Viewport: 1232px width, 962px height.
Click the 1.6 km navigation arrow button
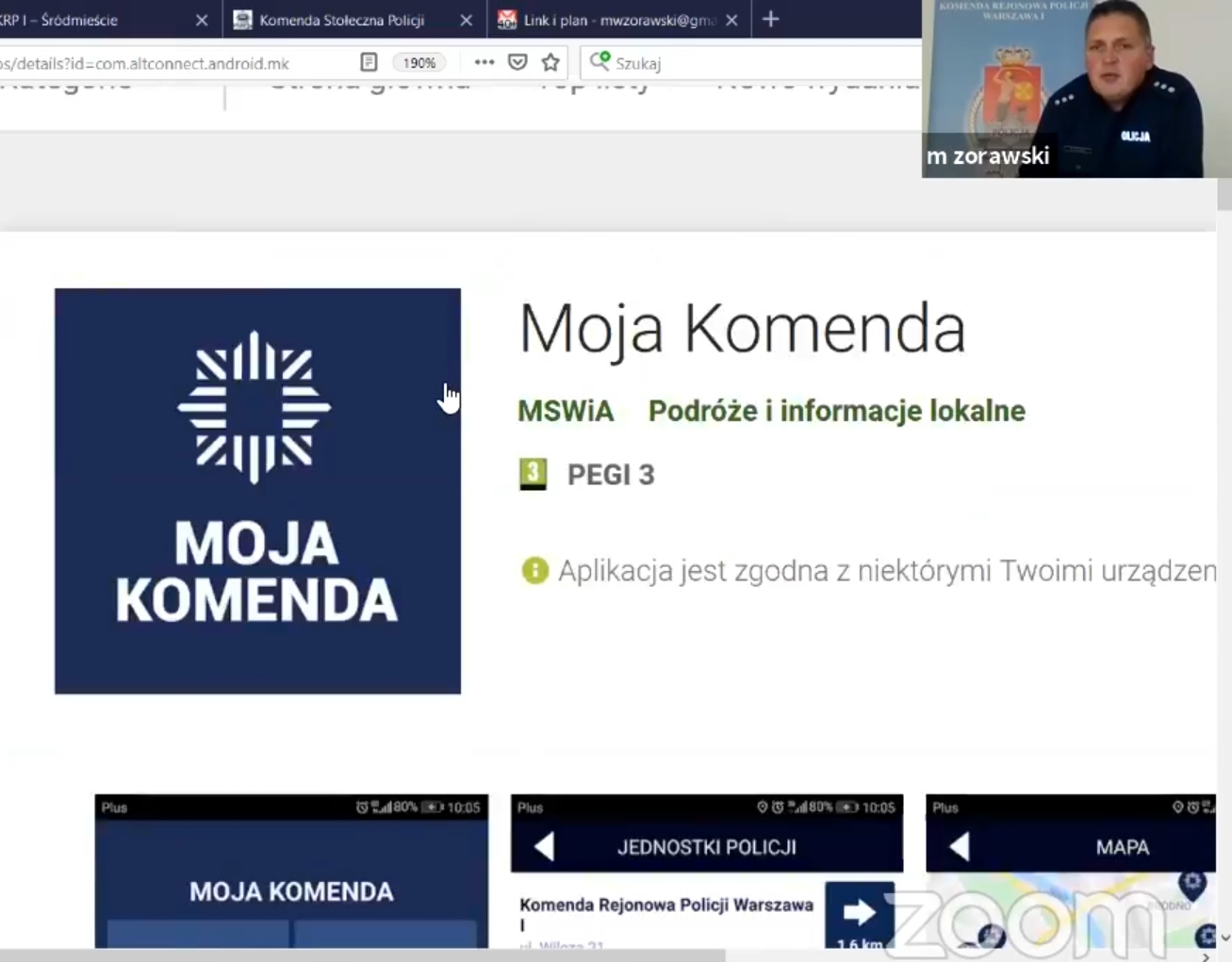pyautogui.click(x=859, y=915)
